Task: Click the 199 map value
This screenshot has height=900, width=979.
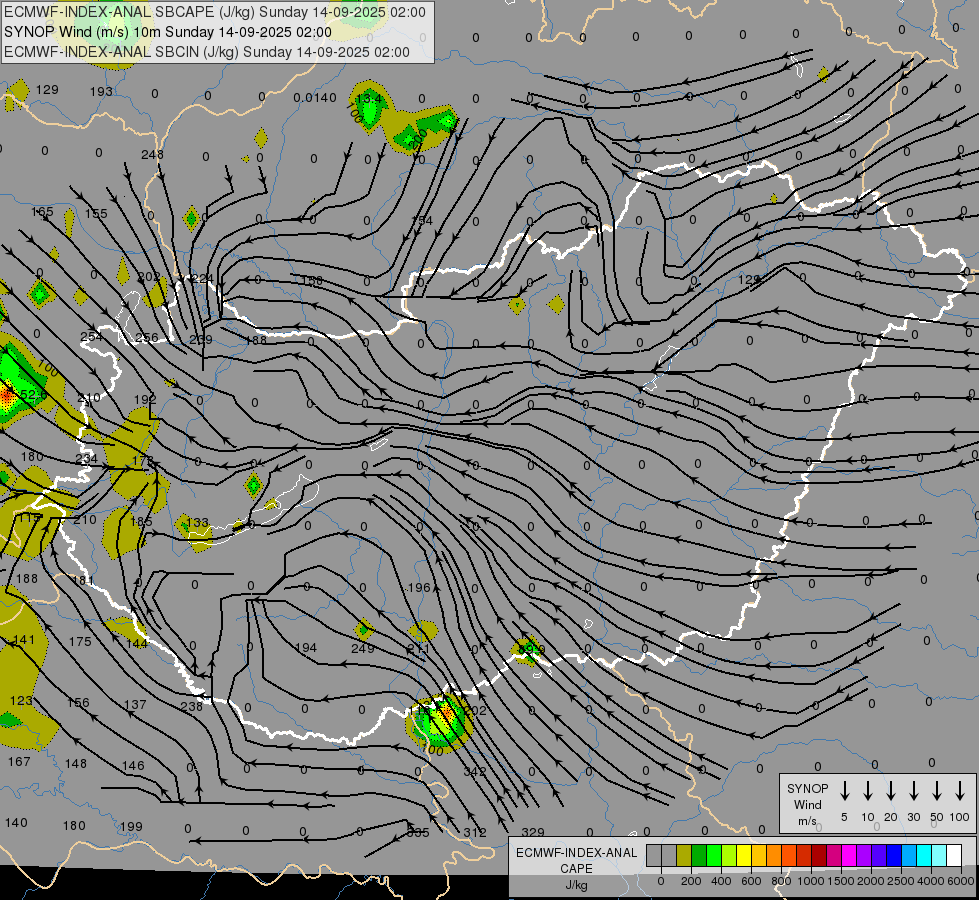Action: [131, 826]
